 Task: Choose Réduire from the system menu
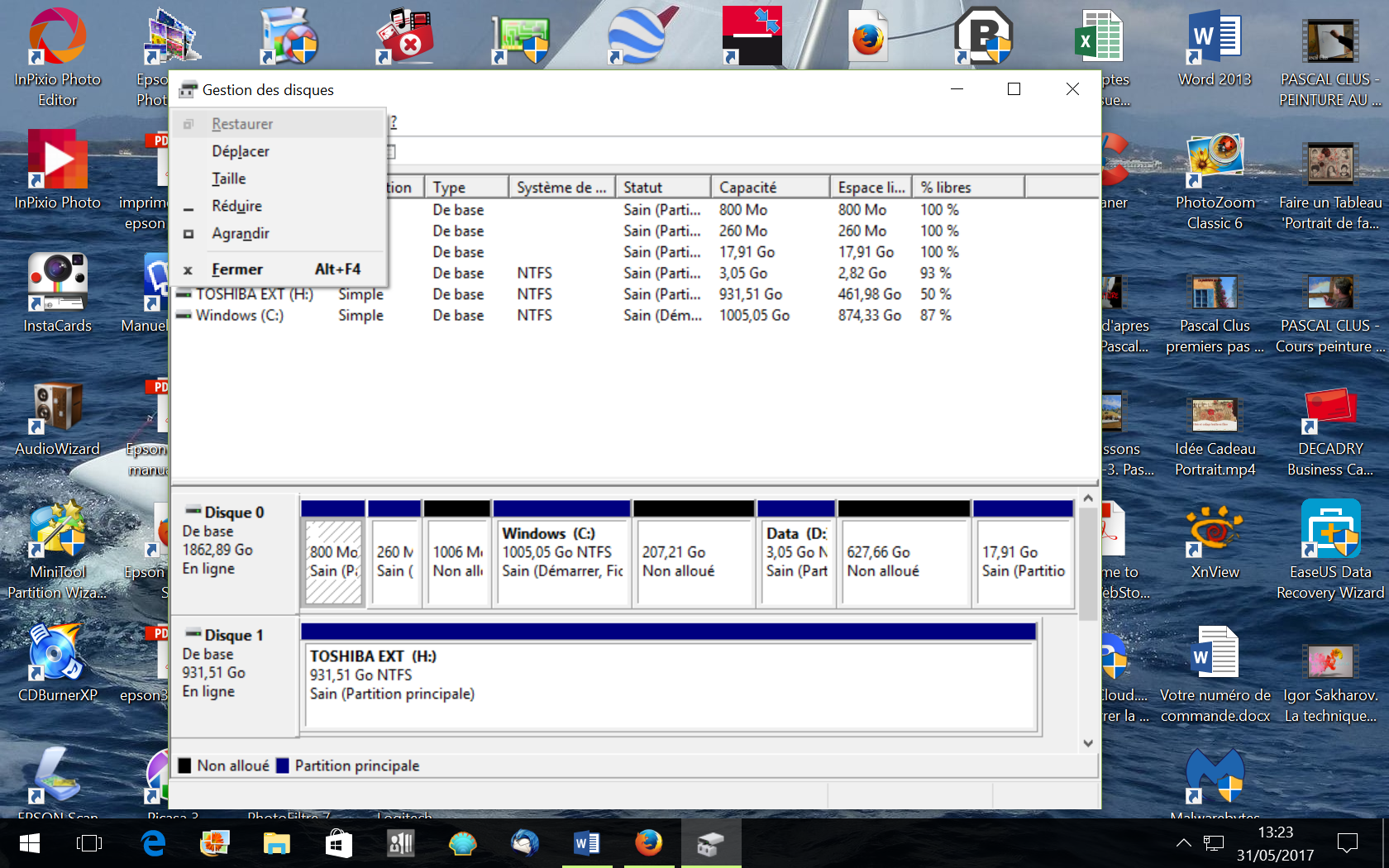point(279,206)
